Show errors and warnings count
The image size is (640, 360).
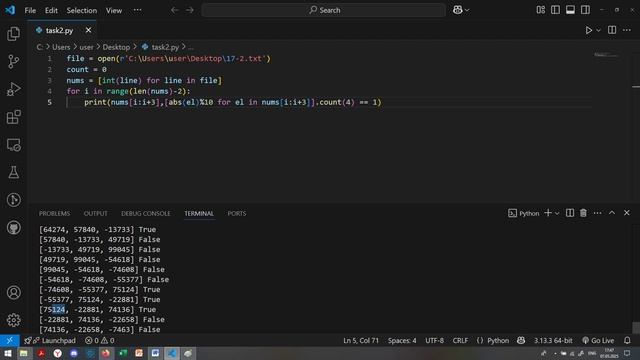pyautogui.click(x=100, y=340)
